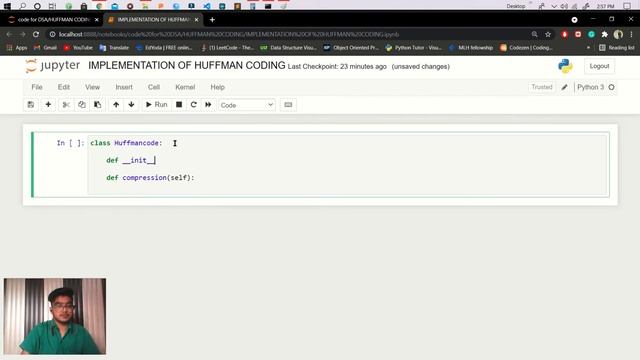
Task: Click inside the code cell editor
Action: 348,164
